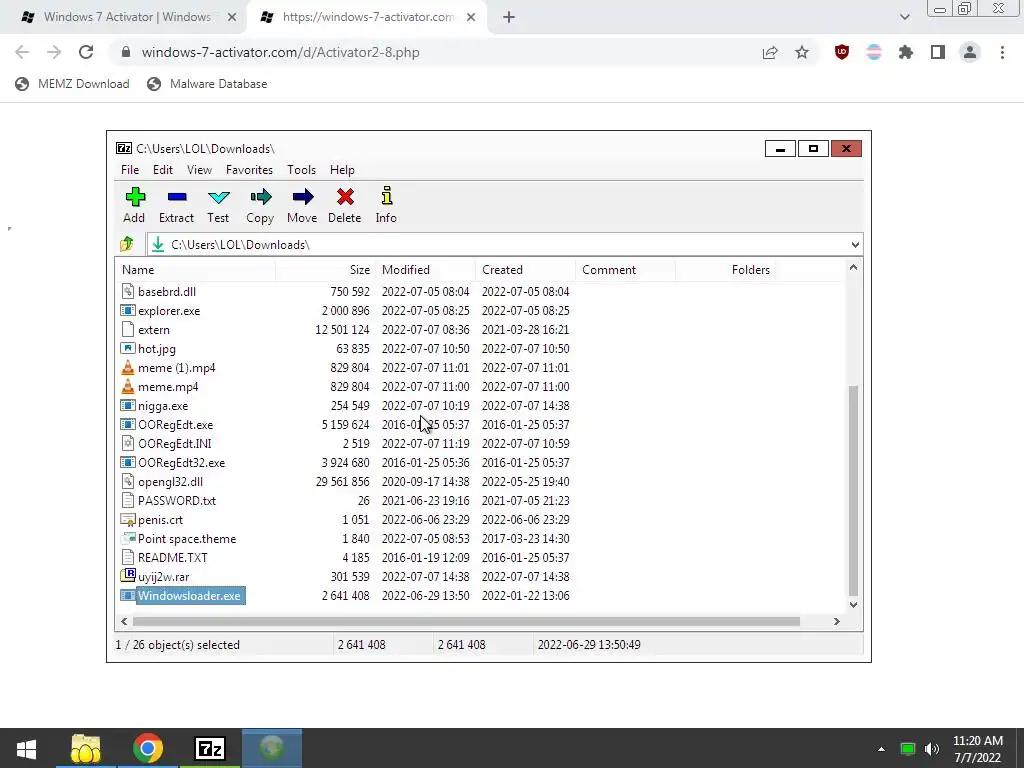Sort files by the Name column header
The image size is (1024, 768).
[x=195, y=270]
